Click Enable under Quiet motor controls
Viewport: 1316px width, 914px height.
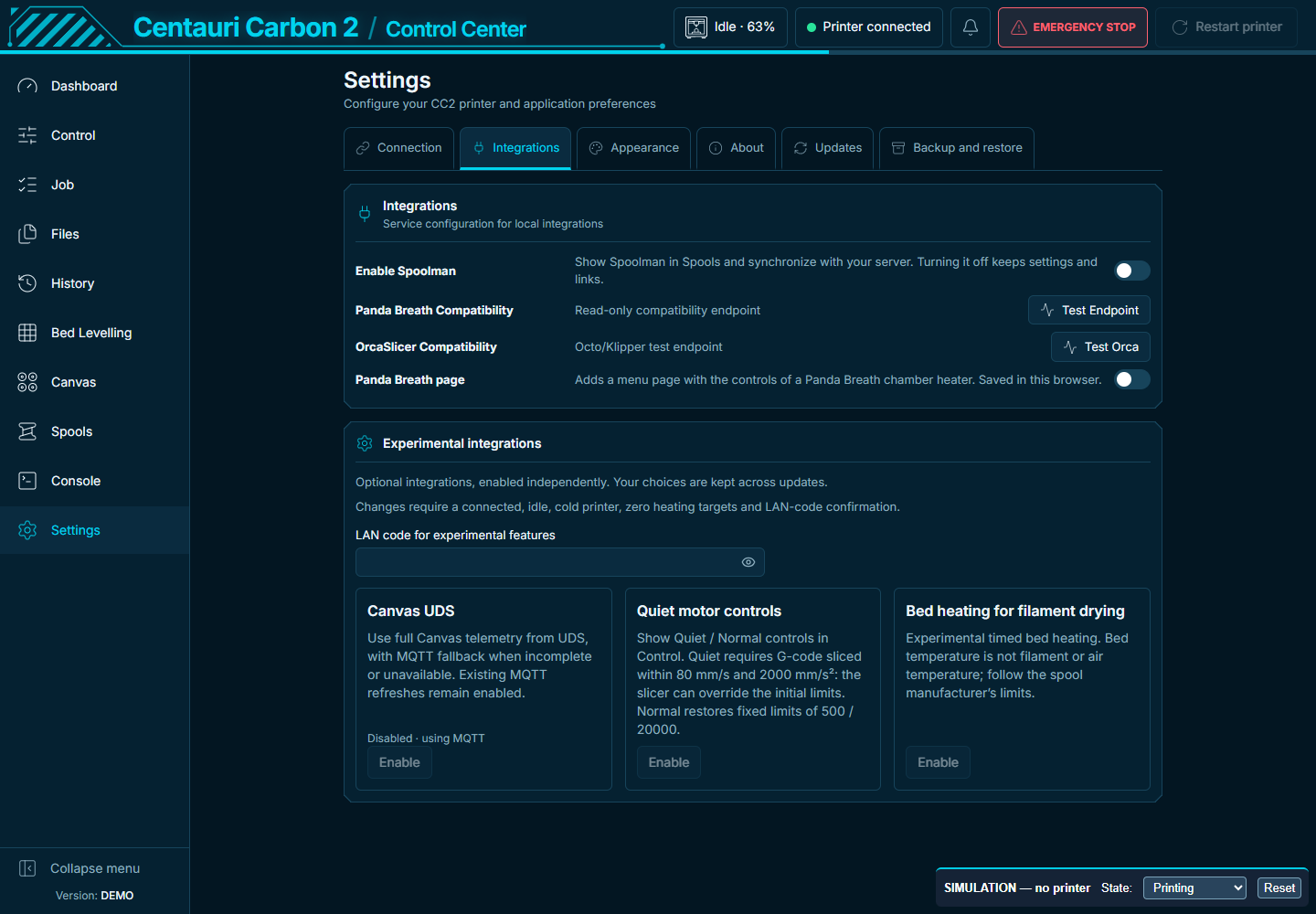pos(669,762)
